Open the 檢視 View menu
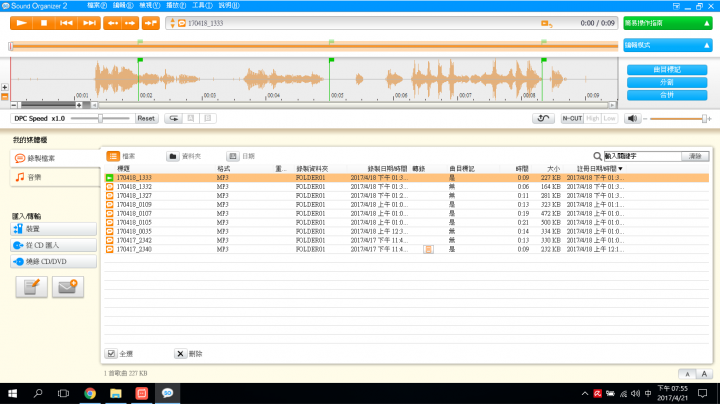Screen dimensions: 720x405 coord(150,6)
